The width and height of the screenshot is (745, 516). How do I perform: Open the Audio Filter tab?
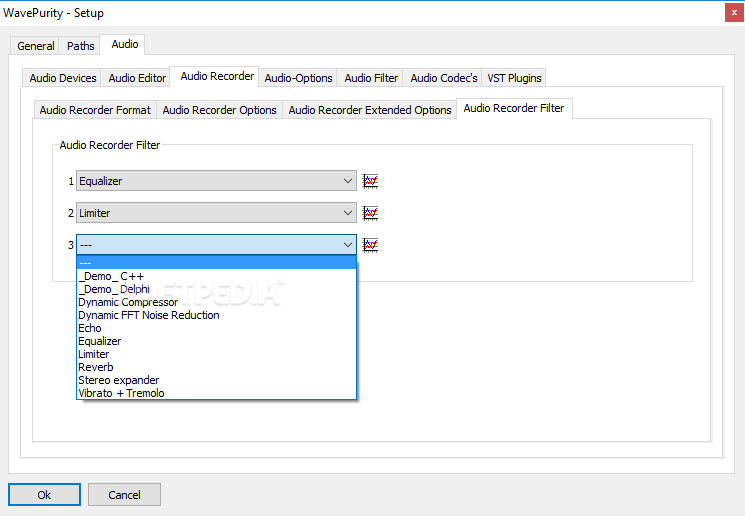[x=371, y=78]
